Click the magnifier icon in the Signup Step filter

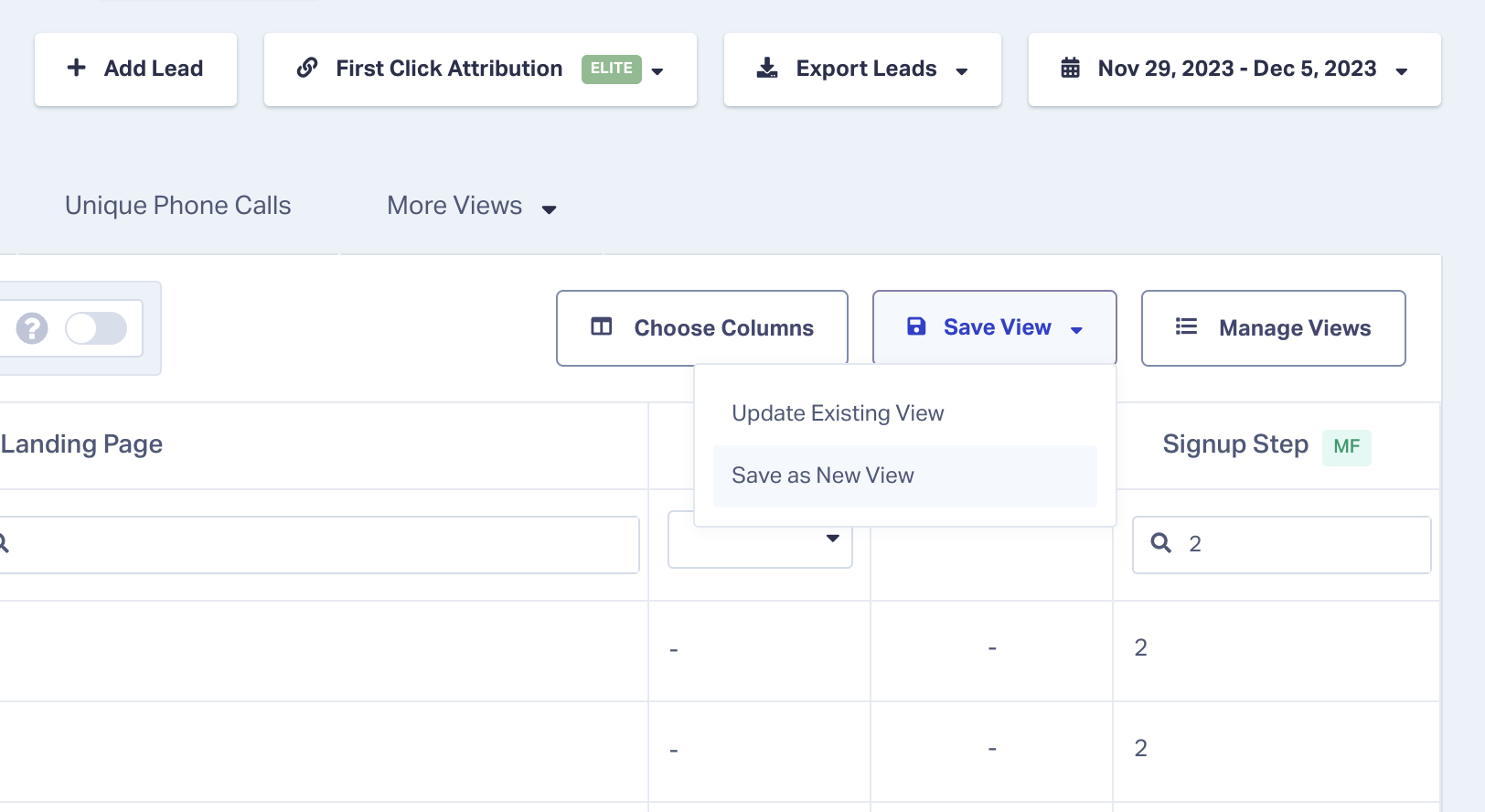coord(1160,543)
